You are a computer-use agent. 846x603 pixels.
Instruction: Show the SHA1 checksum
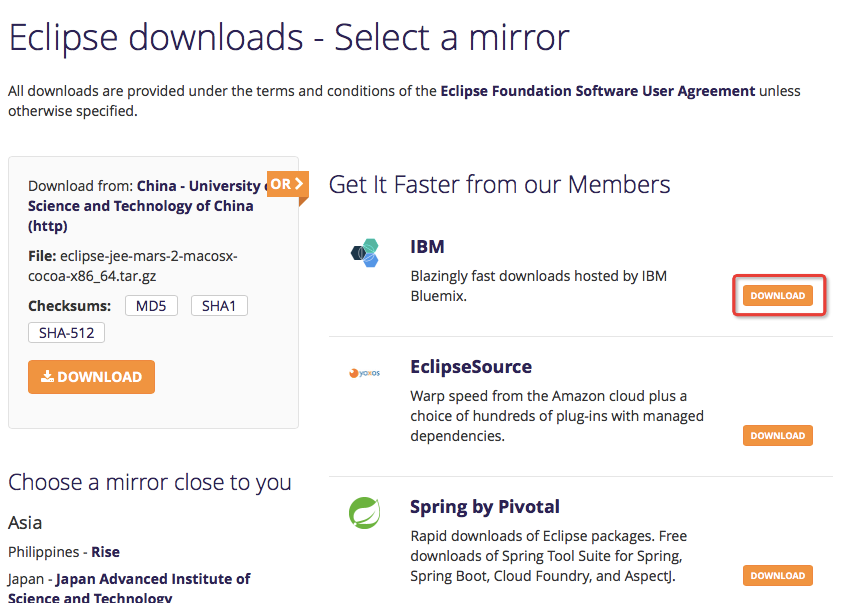[x=219, y=306]
